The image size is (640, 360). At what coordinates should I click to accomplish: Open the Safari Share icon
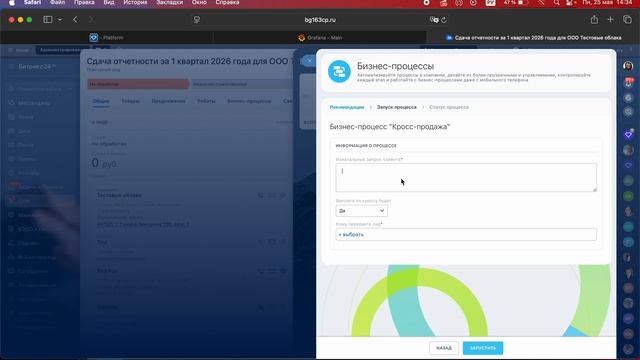(x=594, y=20)
